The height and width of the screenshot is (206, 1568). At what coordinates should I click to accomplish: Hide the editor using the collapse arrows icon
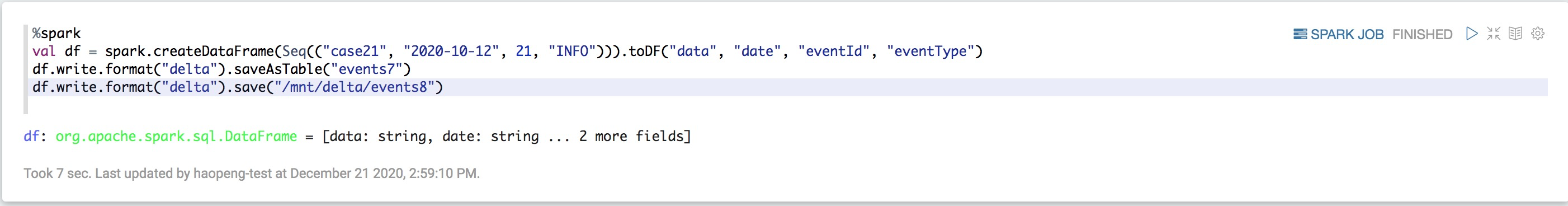[x=1494, y=34]
